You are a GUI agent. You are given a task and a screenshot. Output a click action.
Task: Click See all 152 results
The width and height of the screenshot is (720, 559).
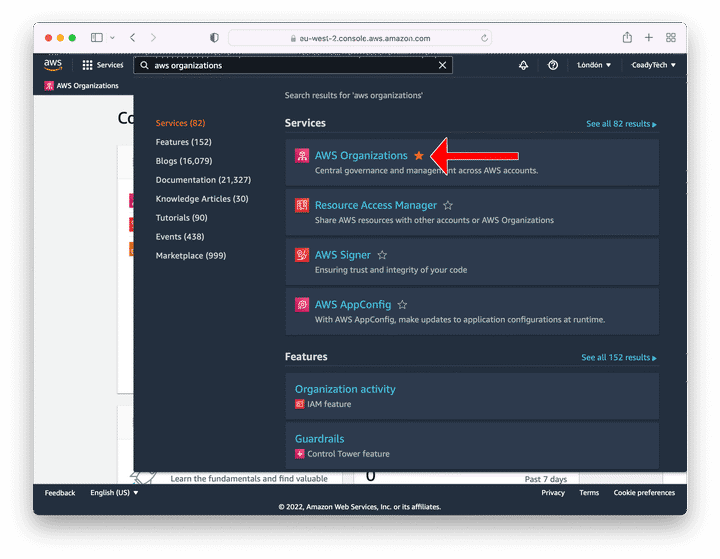tap(619, 357)
